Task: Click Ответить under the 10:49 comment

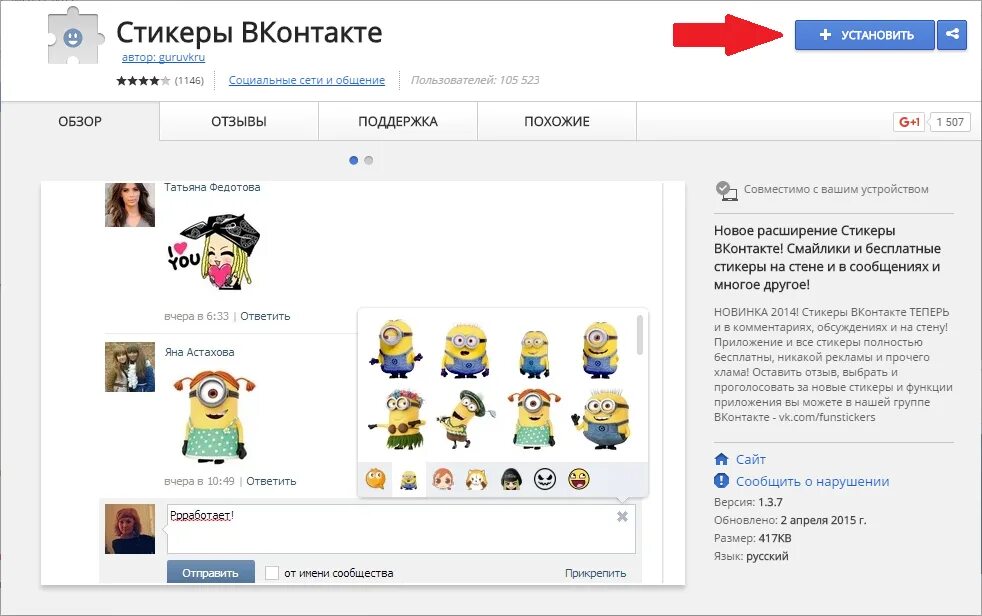Action: [x=271, y=481]
